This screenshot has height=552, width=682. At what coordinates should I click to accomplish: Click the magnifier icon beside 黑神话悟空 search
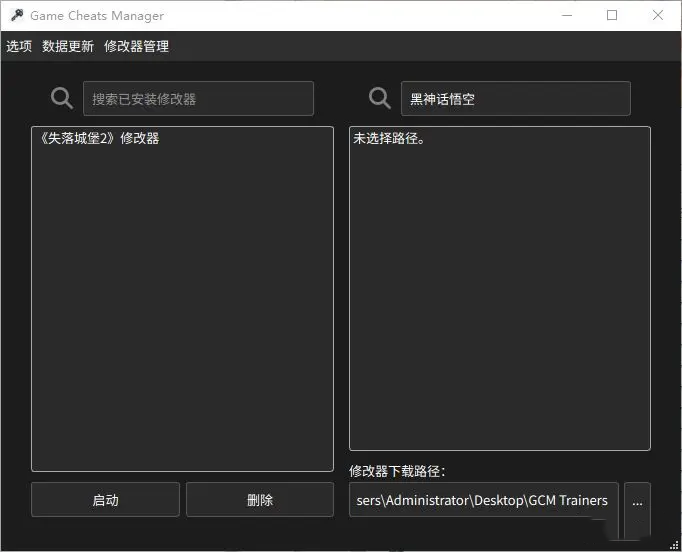(380, 98)
